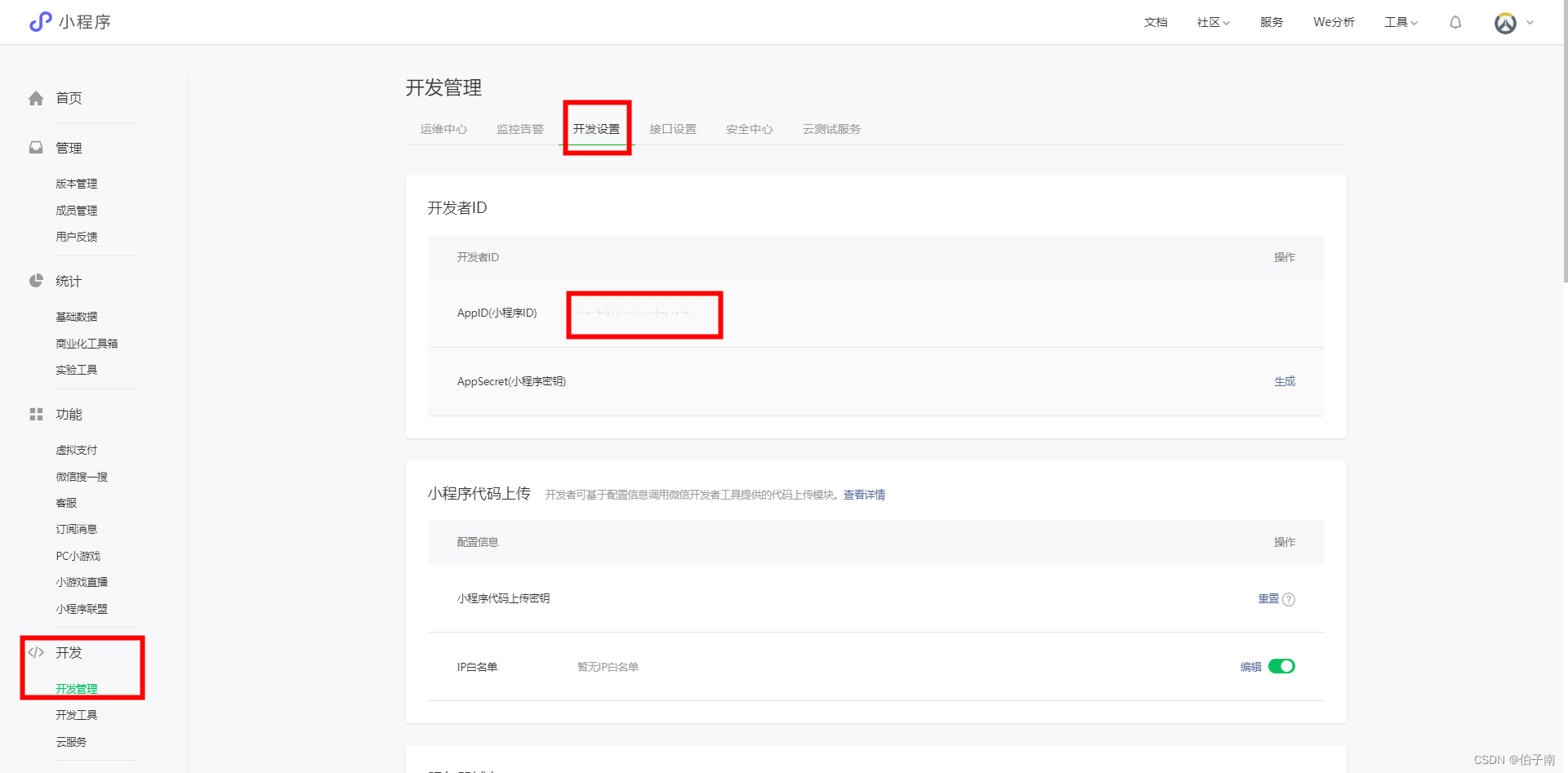The height and width of the screenshot is (773, 1568).
Task: Switch to the 接口设置 tab
Action: click(x=673, y=128)
